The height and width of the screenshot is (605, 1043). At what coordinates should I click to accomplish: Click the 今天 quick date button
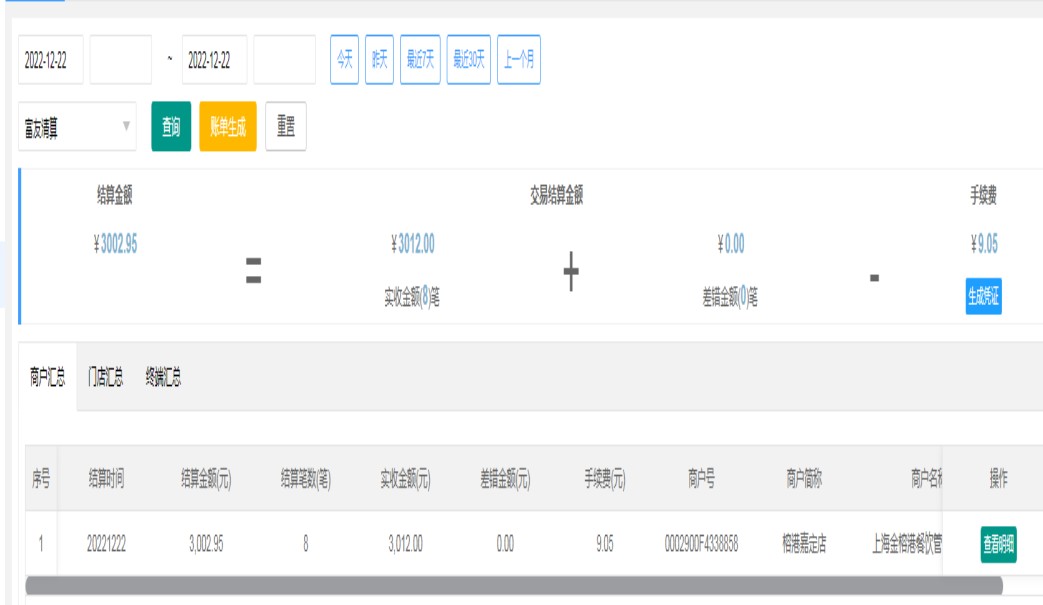coord(344,60)
